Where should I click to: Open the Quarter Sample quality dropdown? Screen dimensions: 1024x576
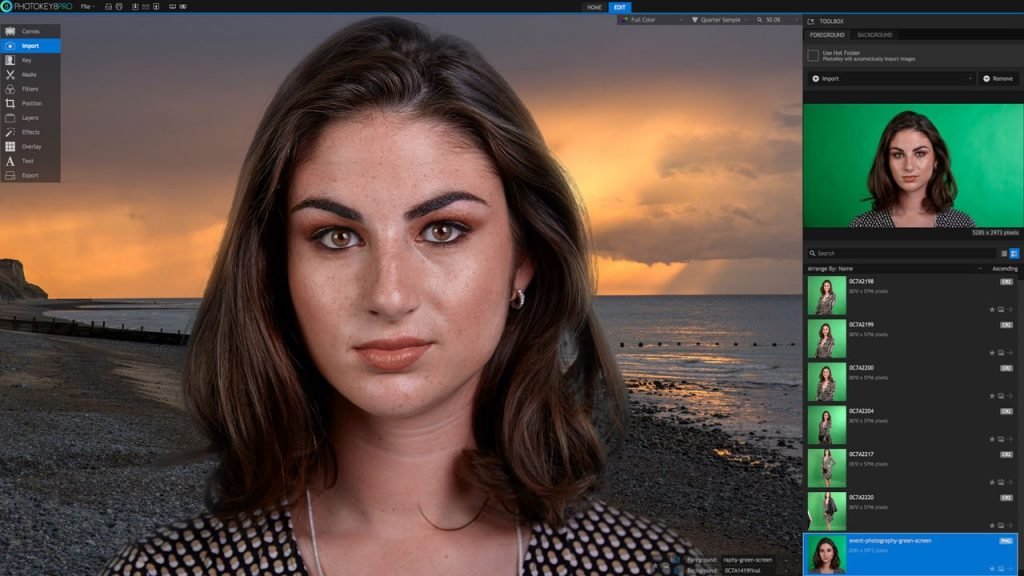[x=719, y=20]
